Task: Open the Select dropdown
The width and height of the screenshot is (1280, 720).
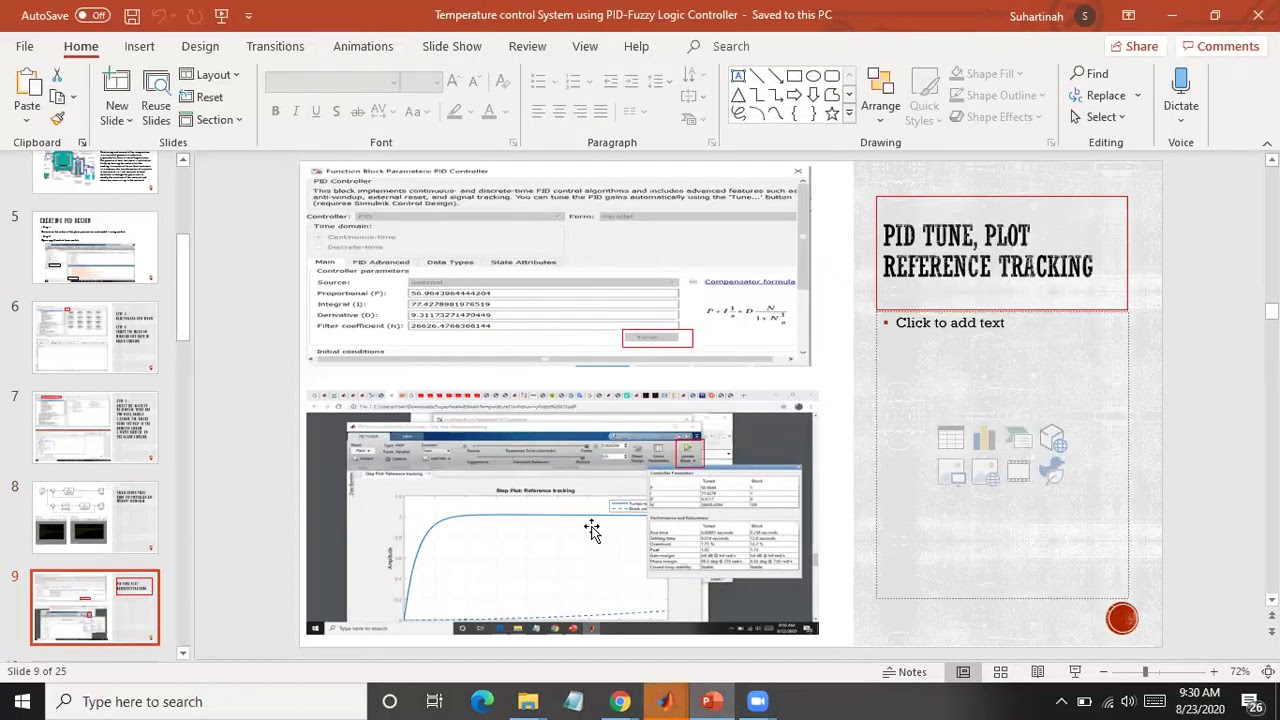Action: [1097, 117]
